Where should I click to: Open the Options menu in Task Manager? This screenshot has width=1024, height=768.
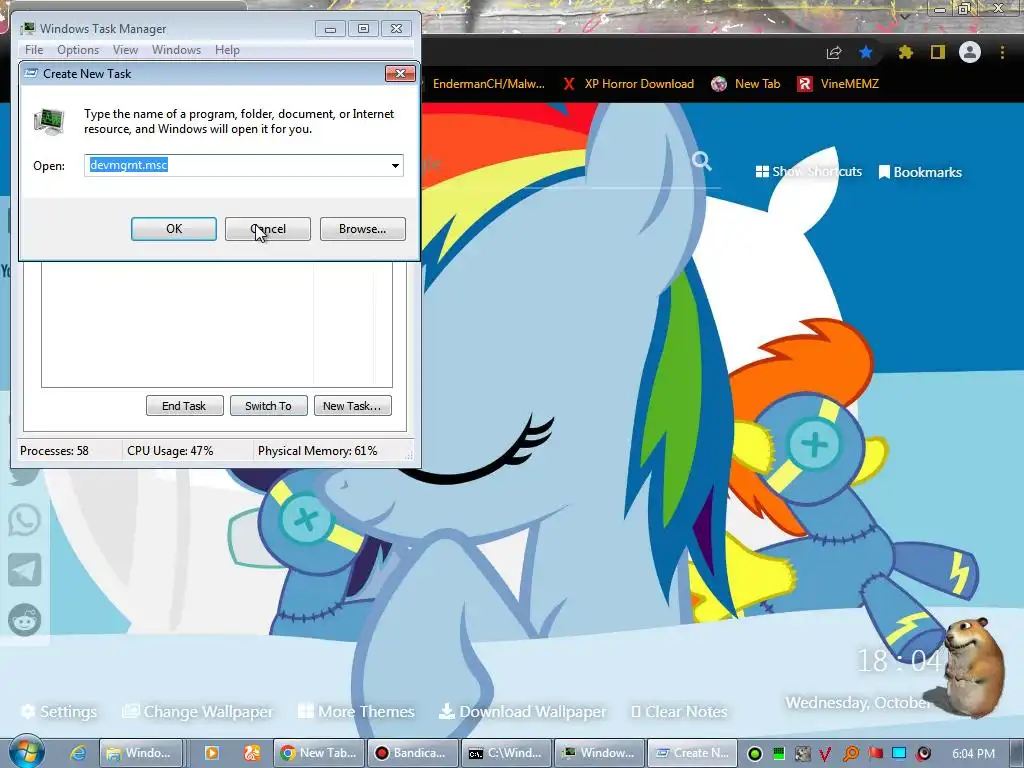[x=78, y=50]
